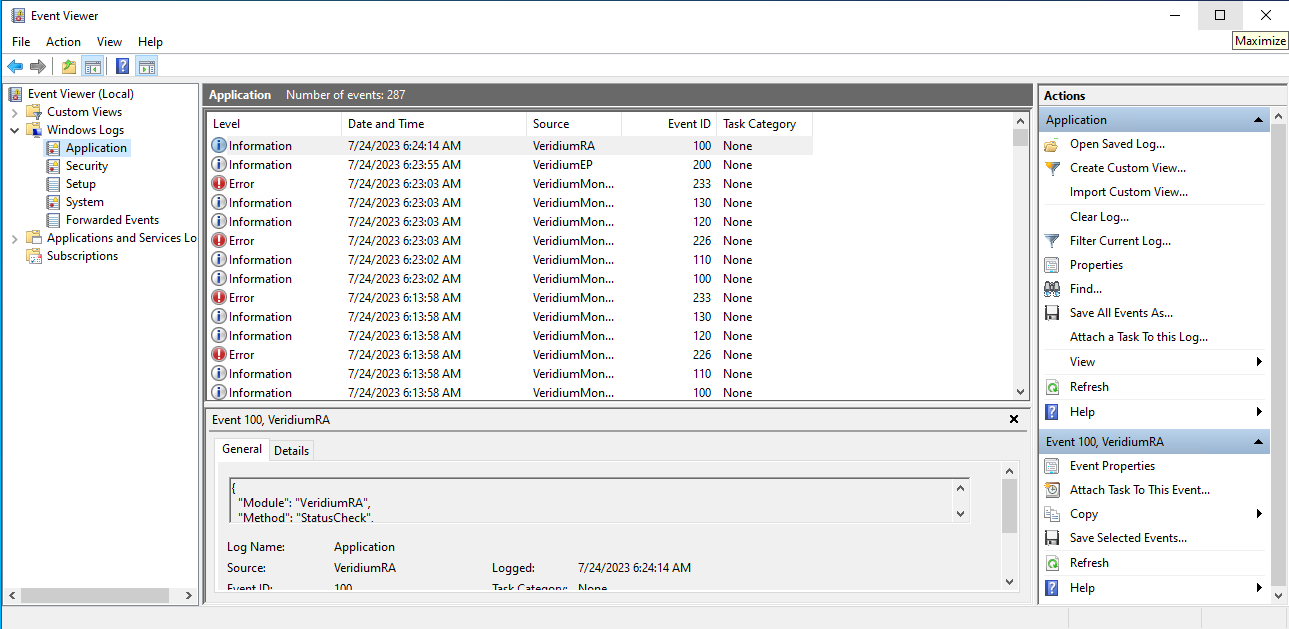Collapse the Application actions section

[x=1258, y=120]
